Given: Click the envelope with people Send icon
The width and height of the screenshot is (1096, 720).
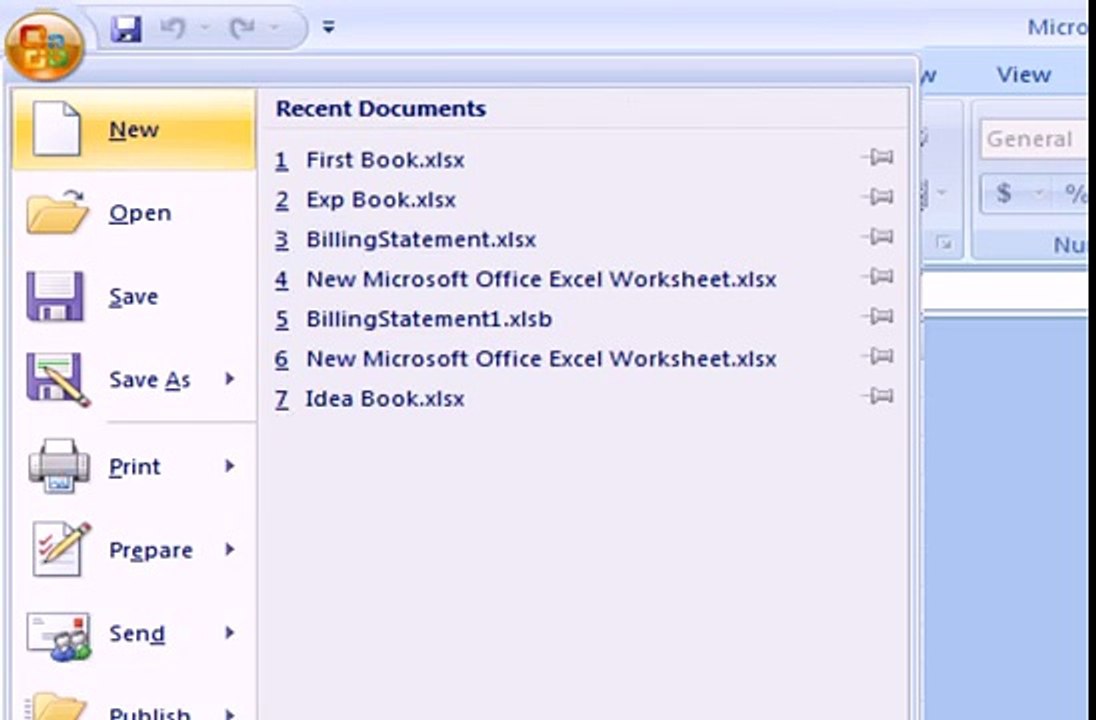Looking at the screenshot, I should [59, 635].
